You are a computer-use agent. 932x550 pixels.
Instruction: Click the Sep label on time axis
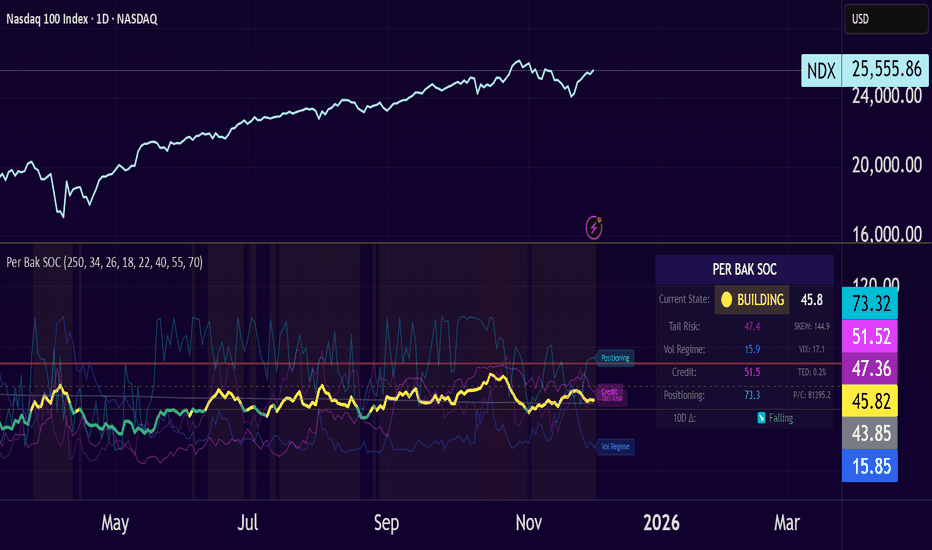click(386, 523)
